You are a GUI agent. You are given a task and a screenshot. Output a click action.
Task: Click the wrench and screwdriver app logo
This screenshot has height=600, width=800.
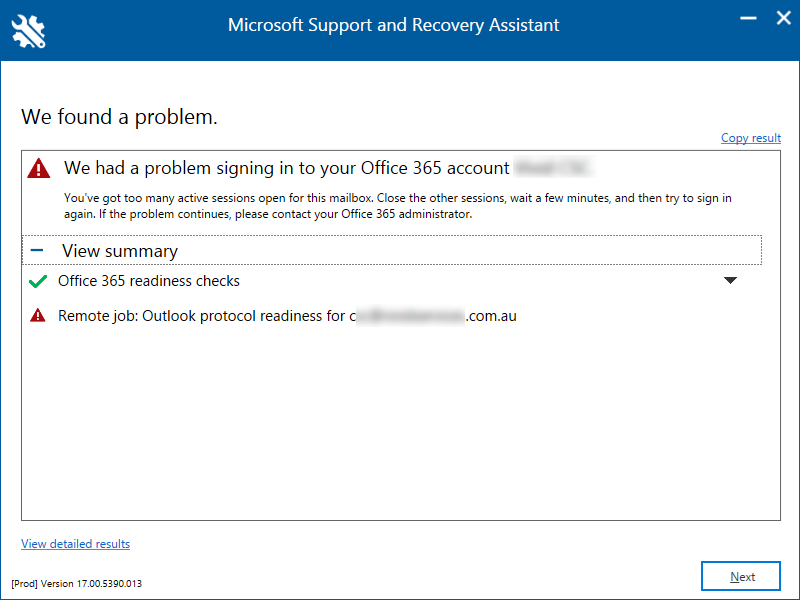pos(29,32)
